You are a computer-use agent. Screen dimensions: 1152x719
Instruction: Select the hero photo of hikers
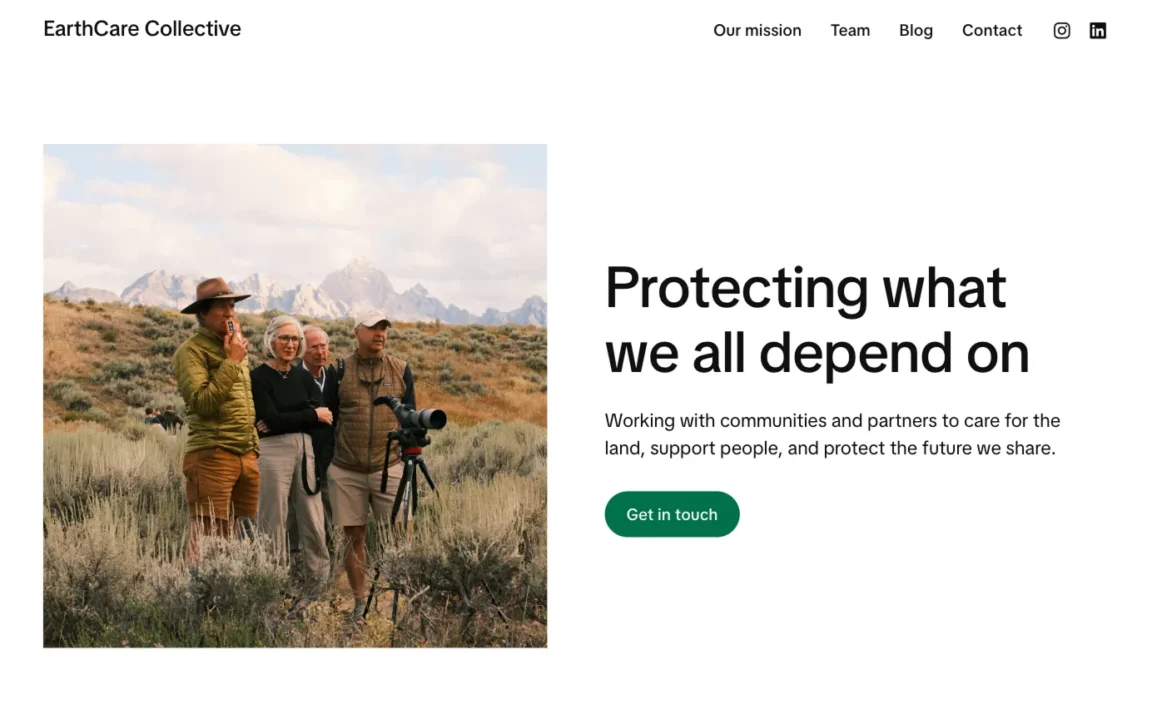pyautogui.click(x=295, y=396)
